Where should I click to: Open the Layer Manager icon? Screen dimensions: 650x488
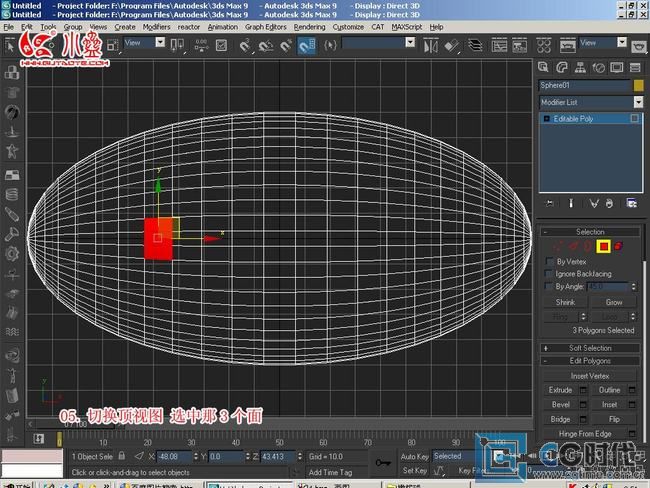[x=475, y=45]
